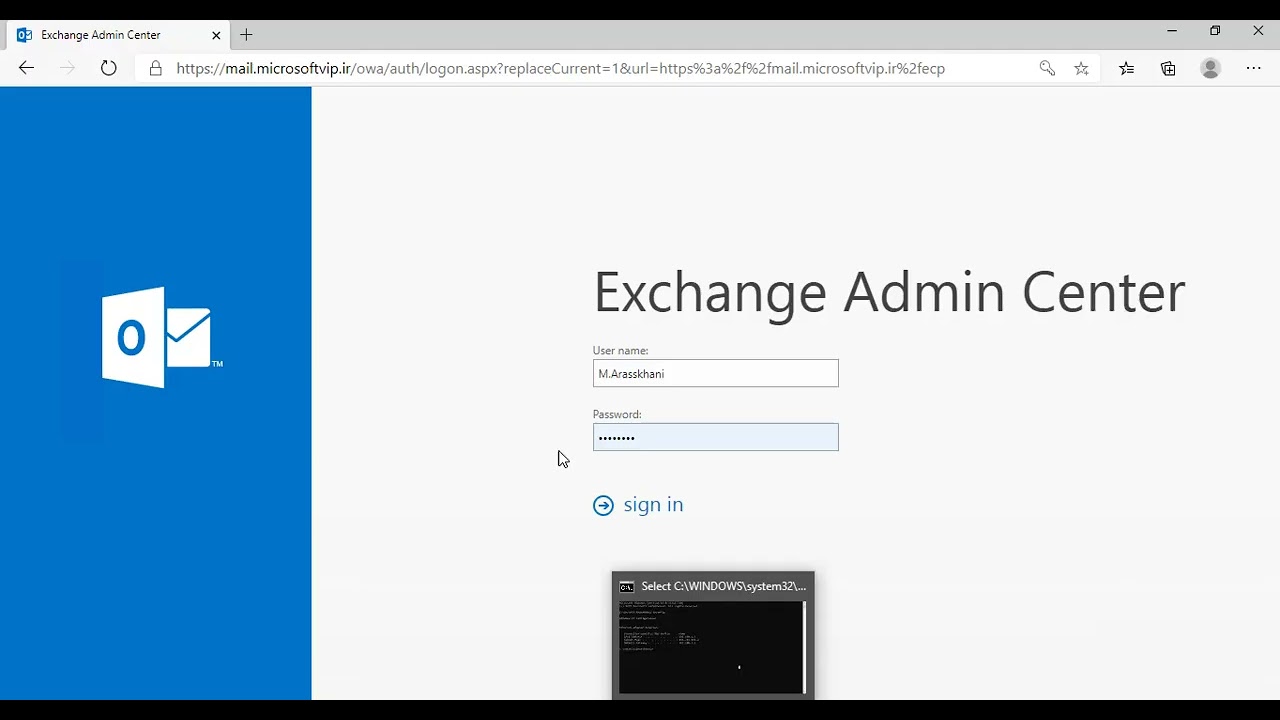Open the Collections icon
This screenshot has width=1280, height=720.
pyautogui.click(x=1168, y=68)
